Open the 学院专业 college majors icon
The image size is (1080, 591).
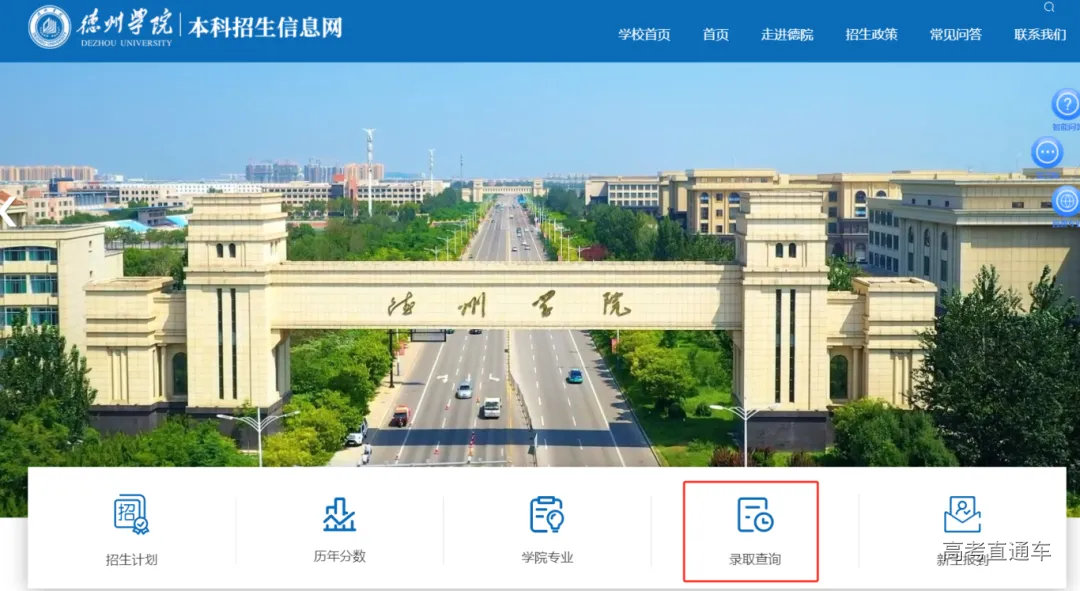click(545, 517)
